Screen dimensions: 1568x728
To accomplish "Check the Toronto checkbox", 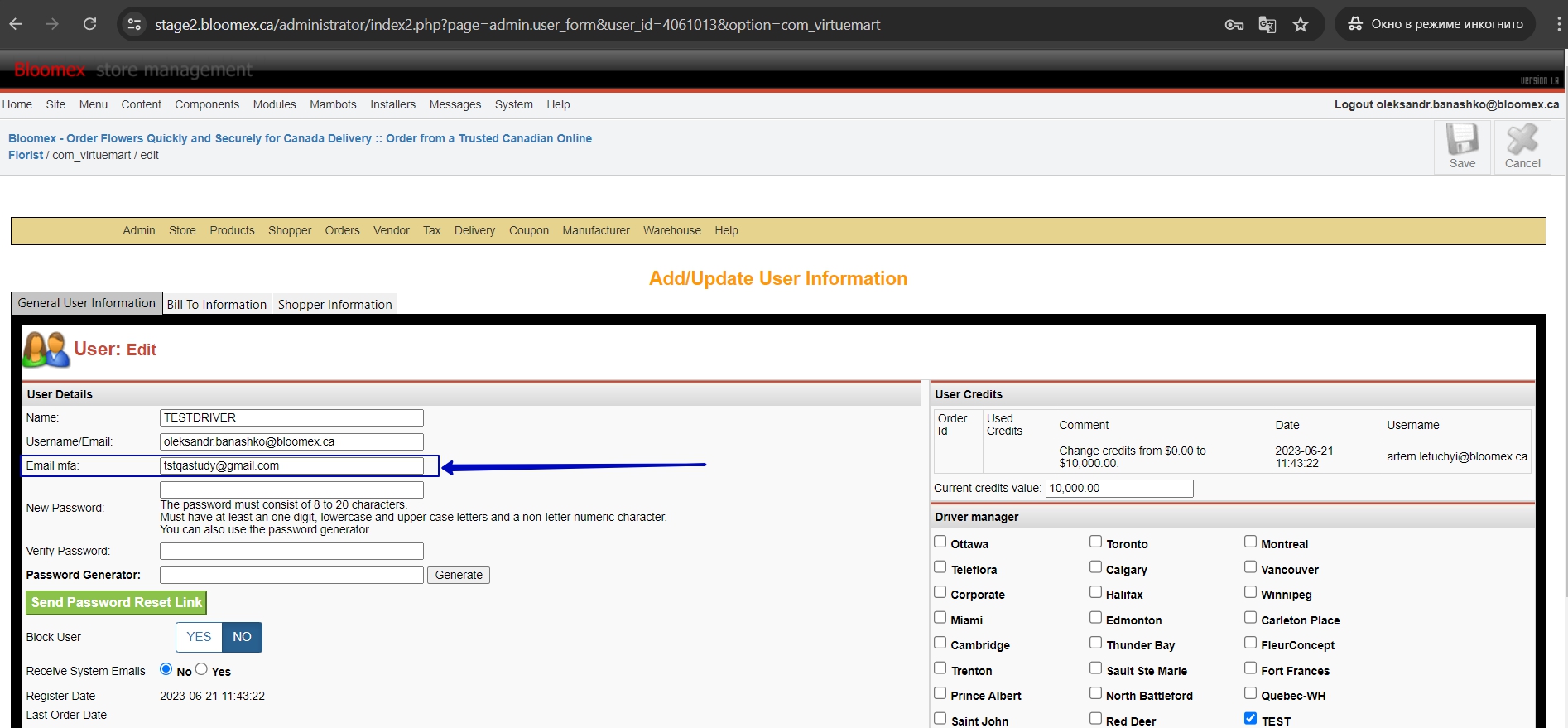I will point(1095,542).
